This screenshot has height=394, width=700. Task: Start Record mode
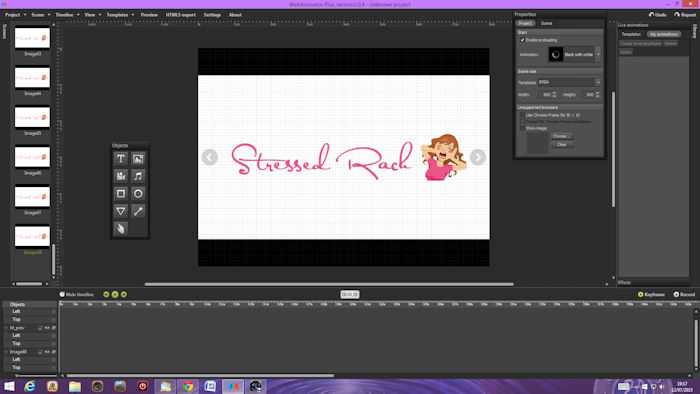click(684, 294)
